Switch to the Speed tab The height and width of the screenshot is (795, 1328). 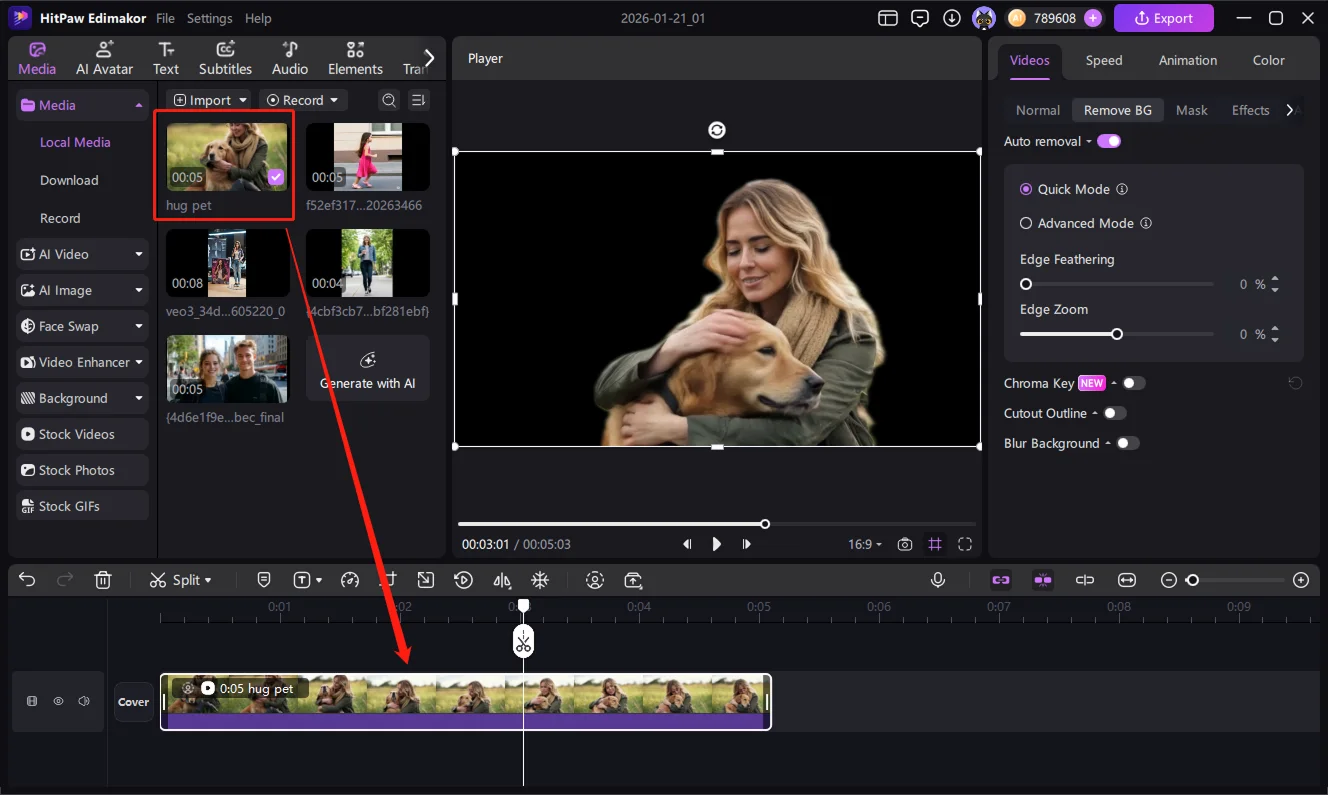tap(1103, 60)
